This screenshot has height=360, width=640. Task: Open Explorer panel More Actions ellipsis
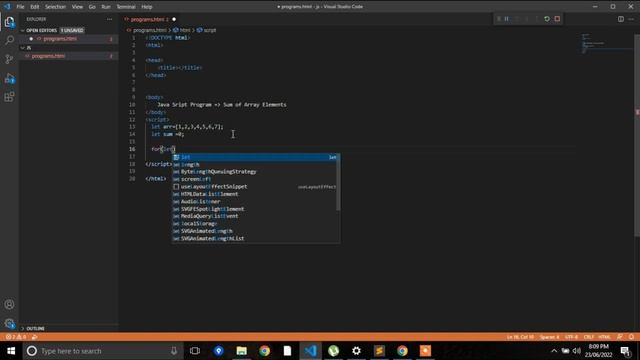click(109, 19)
